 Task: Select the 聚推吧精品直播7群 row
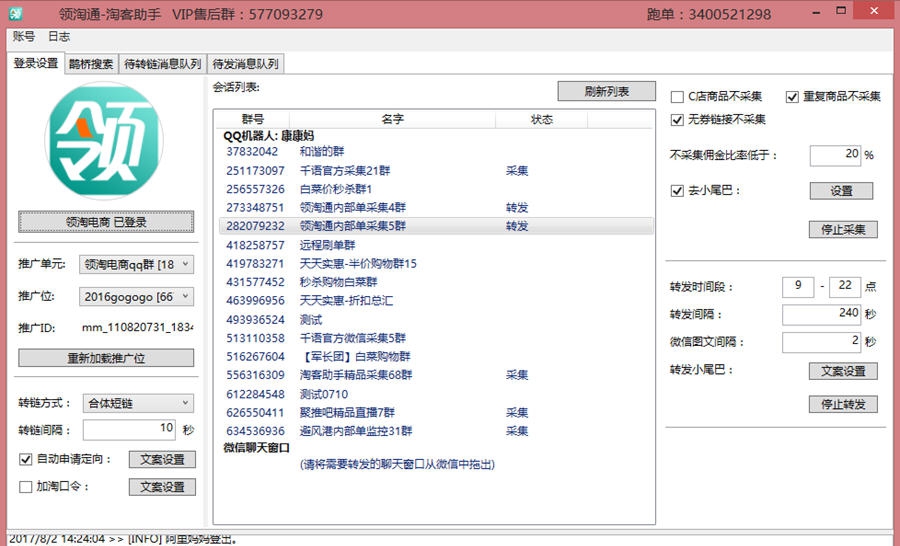point(436,412)
